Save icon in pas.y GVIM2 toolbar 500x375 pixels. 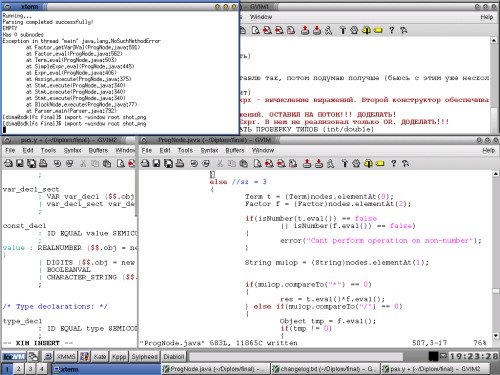(x=20, y=163)
